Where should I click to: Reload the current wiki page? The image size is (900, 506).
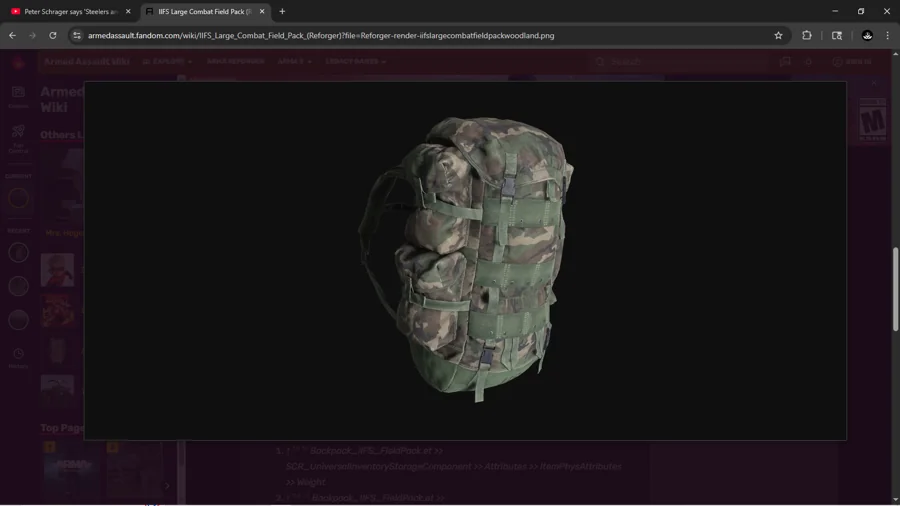click(52, 36)
